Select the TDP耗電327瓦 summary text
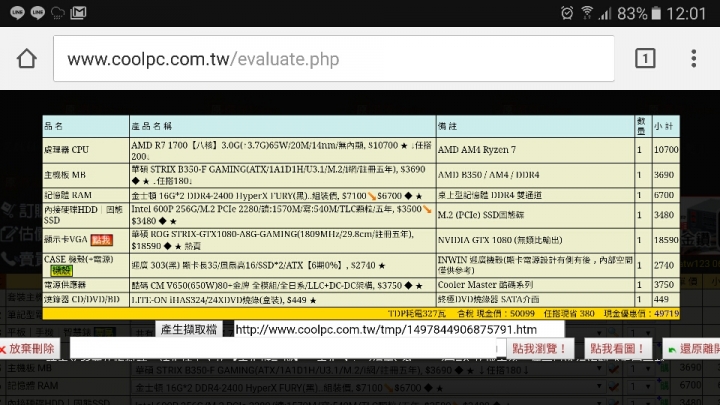Viewport: 720px width, 405px height. point(416,314)
